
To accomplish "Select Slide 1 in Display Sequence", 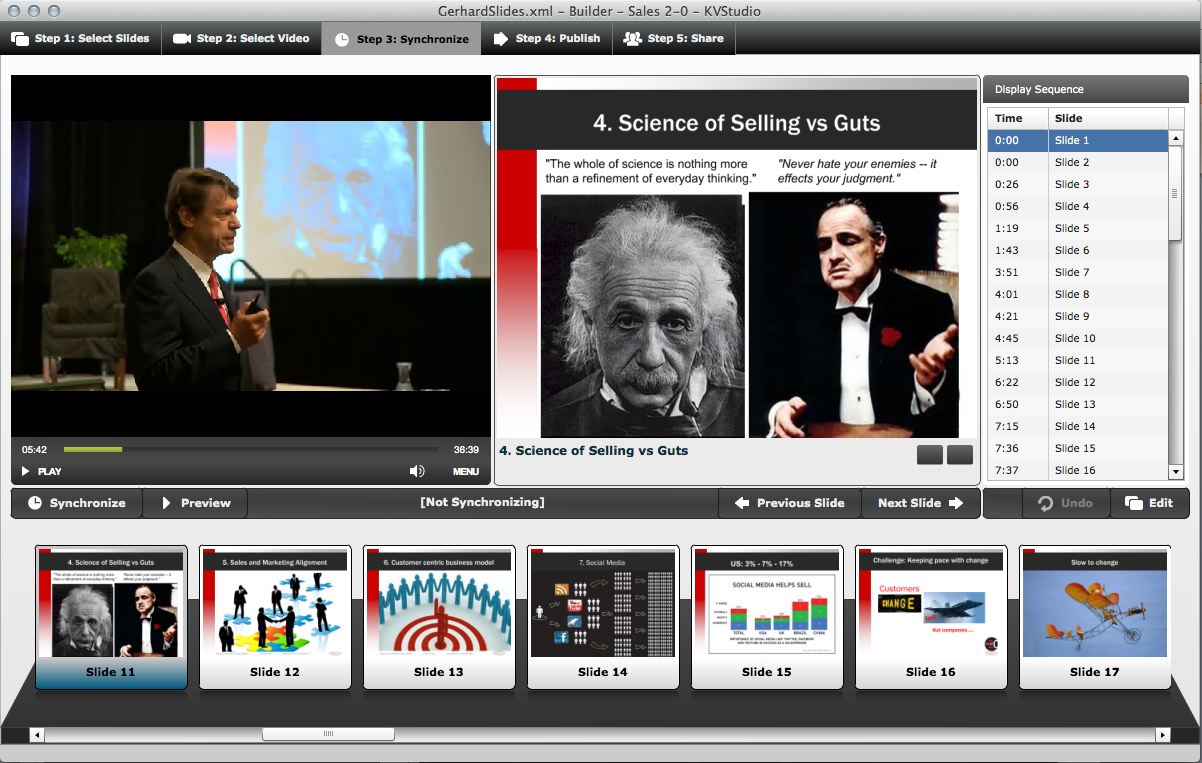I will pos(1077,140).
